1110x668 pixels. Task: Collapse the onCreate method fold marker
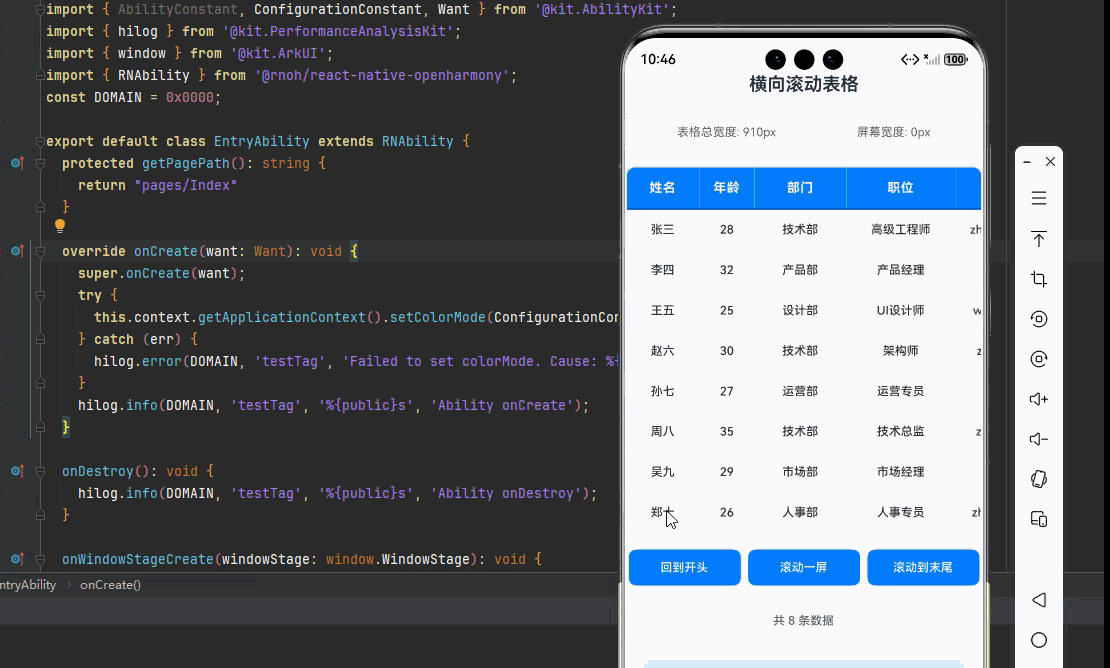tap(40, 250)
